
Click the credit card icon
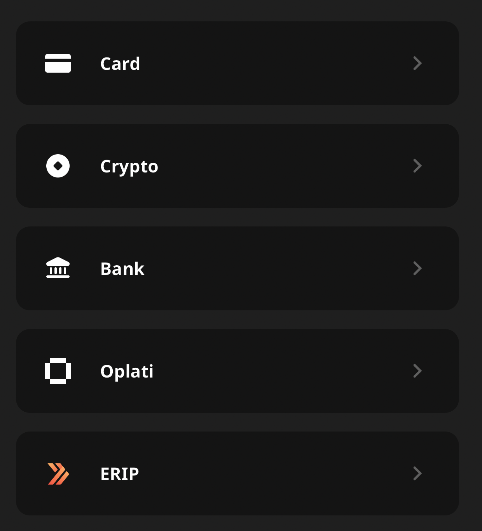click(58, 63)
